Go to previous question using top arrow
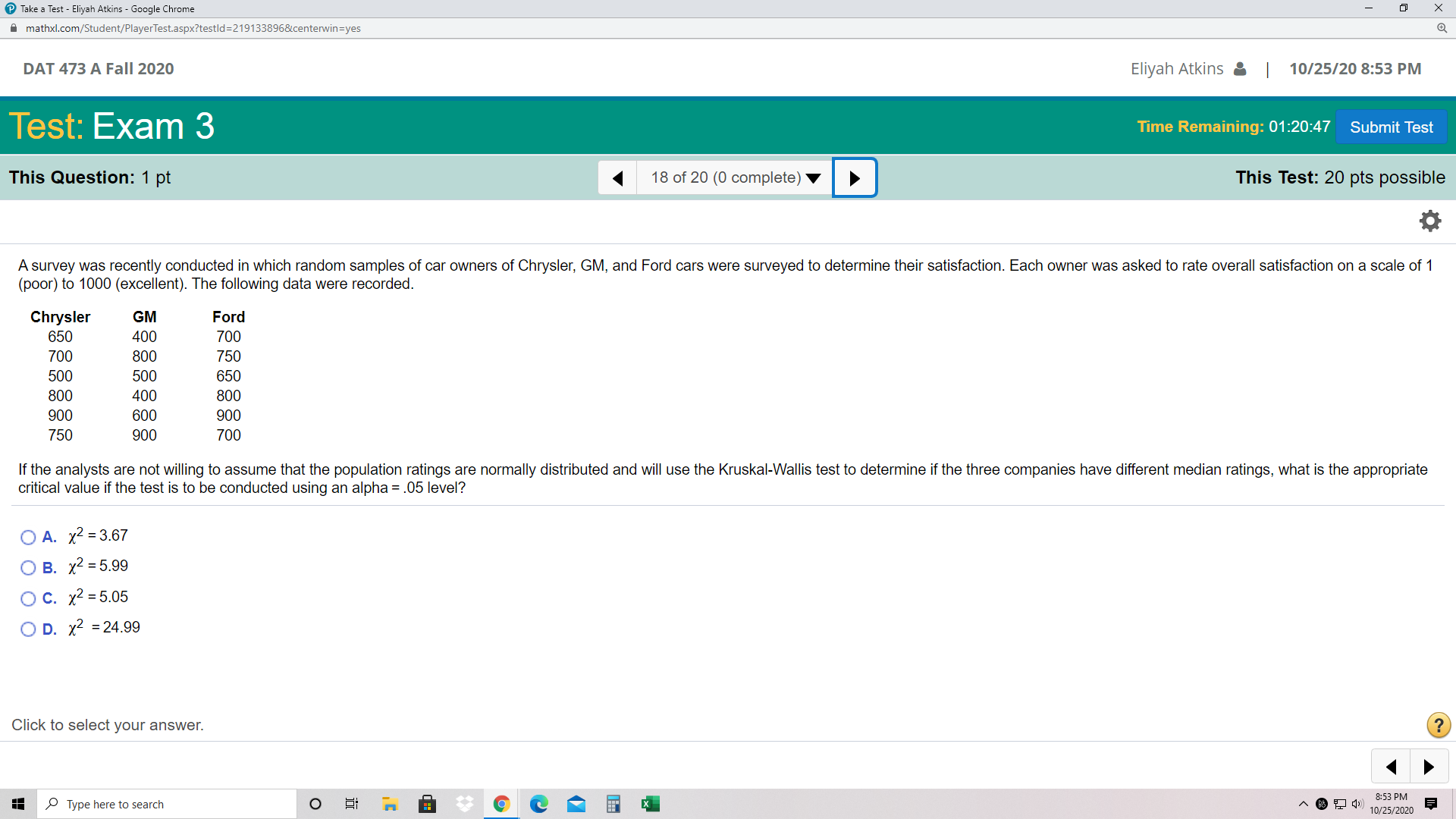This screenshot has height=819, width=1456. click(617, 177)
